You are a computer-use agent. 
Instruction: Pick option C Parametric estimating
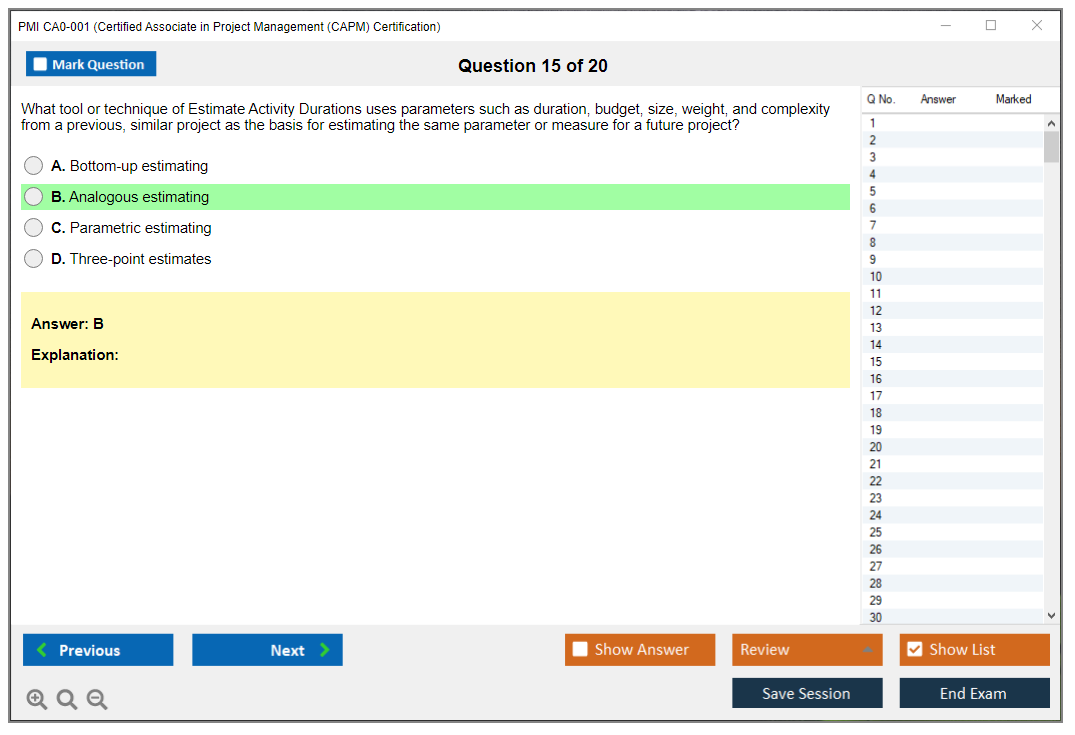(34, 228)
